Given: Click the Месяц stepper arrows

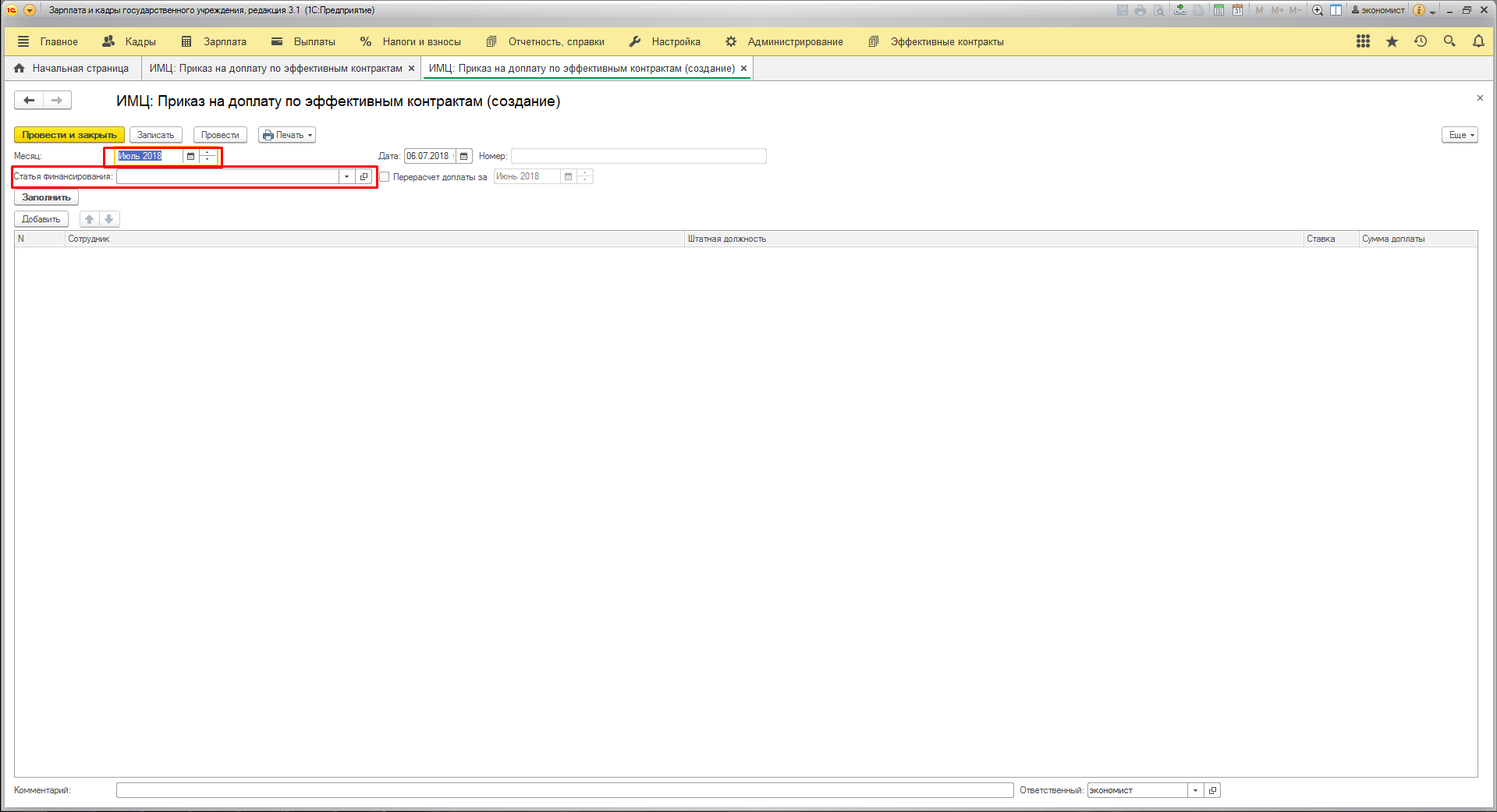Looking at the screenshot, I should 208,156.
